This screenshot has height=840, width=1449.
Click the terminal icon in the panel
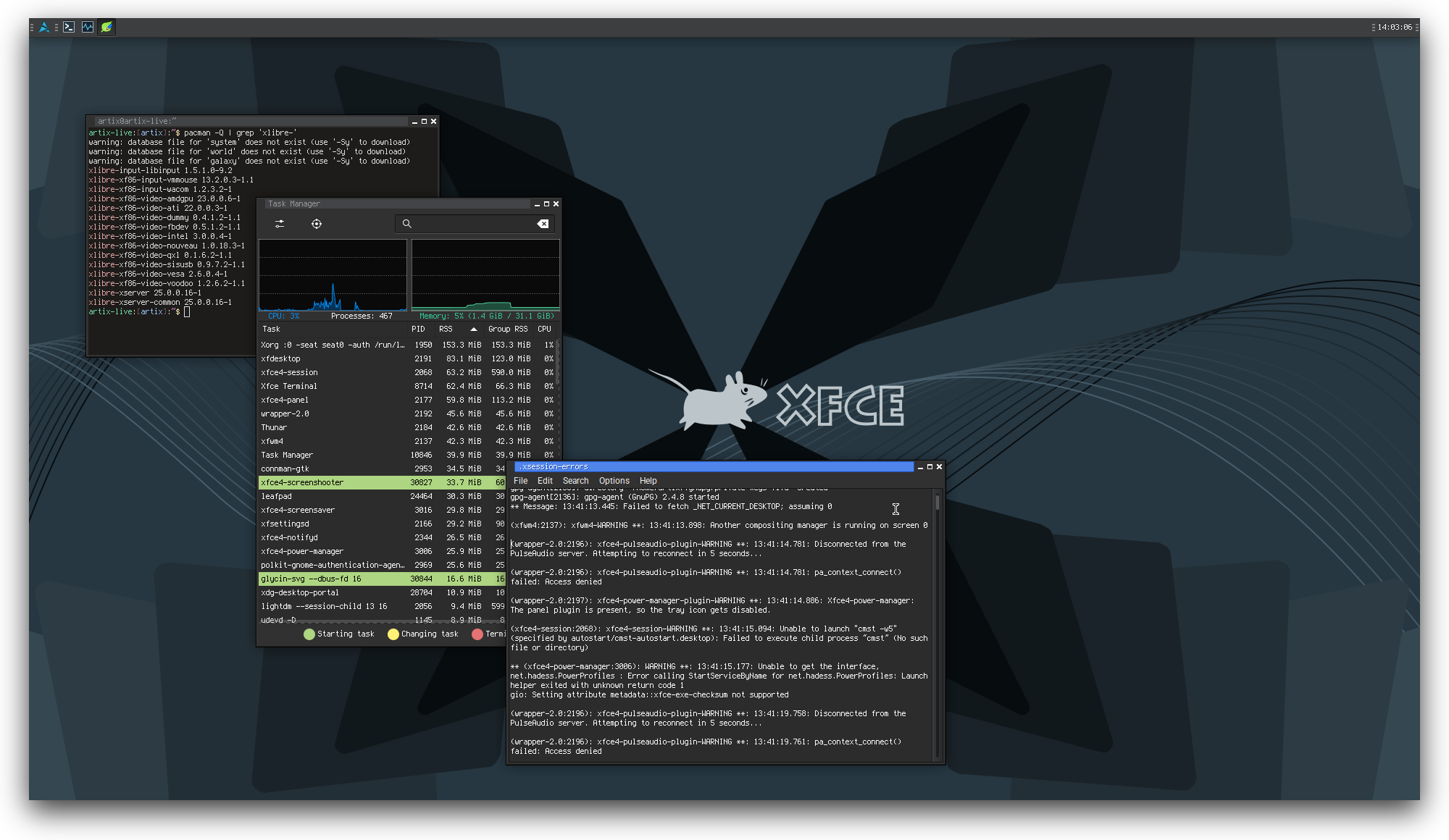69,27
